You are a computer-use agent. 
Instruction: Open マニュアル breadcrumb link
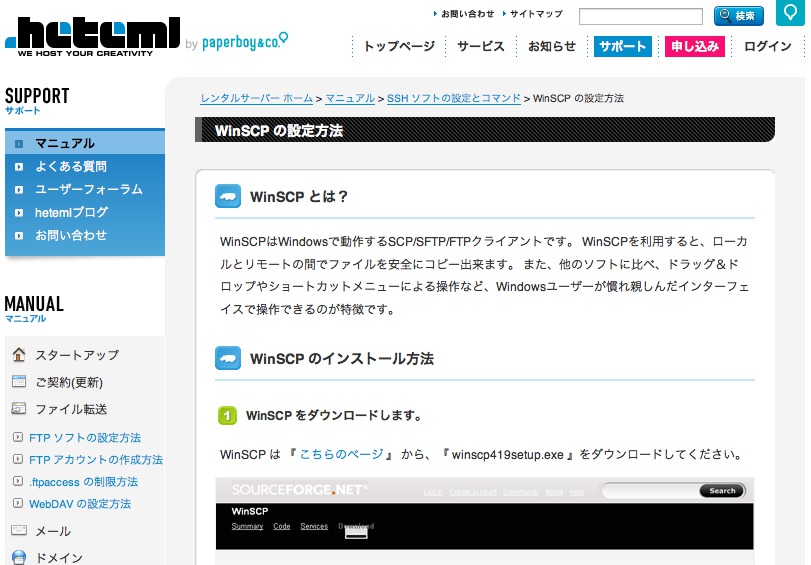(x=350, y=98)
